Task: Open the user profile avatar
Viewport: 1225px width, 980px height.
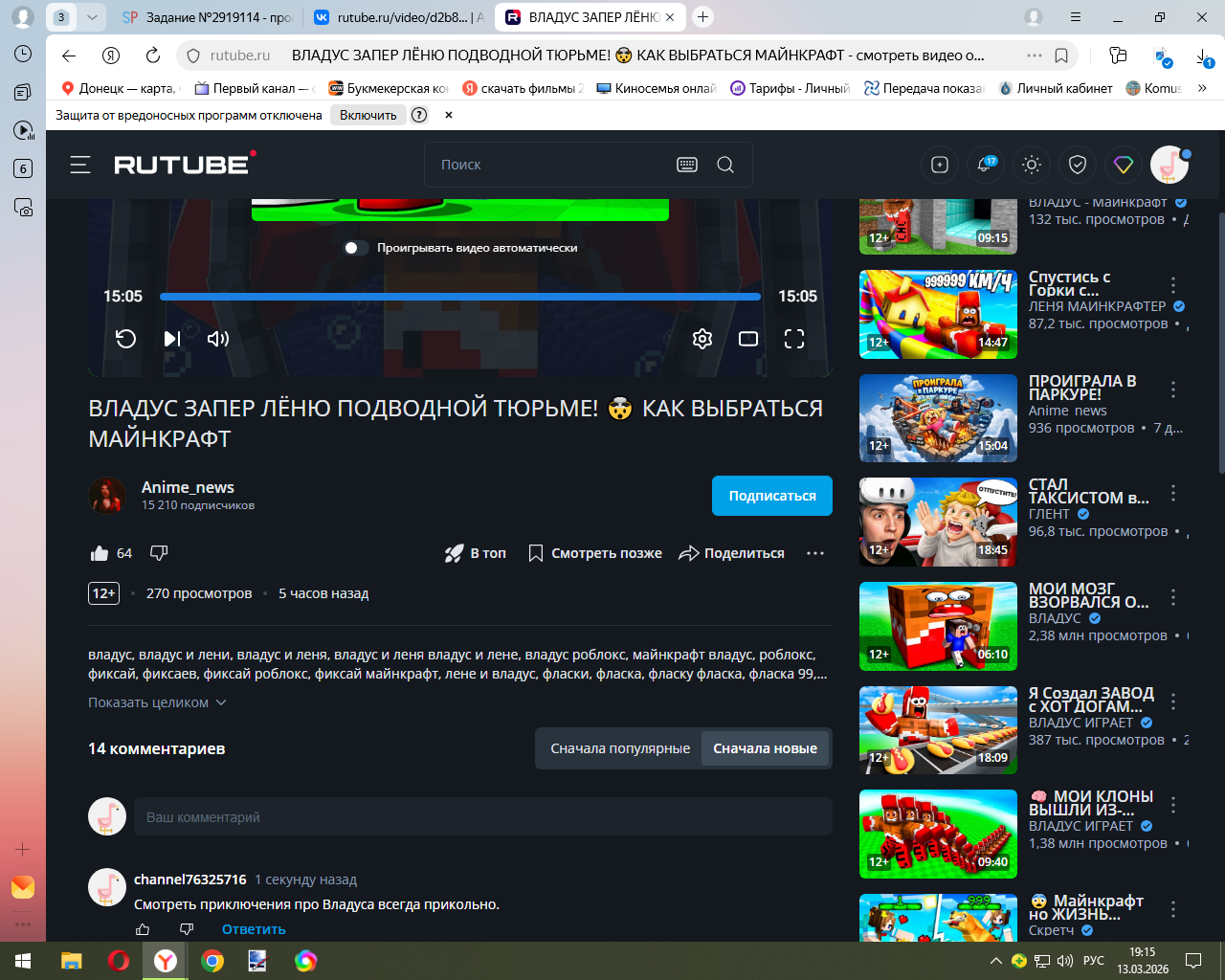Action: pyautogui.click(x=1169, y=165)
